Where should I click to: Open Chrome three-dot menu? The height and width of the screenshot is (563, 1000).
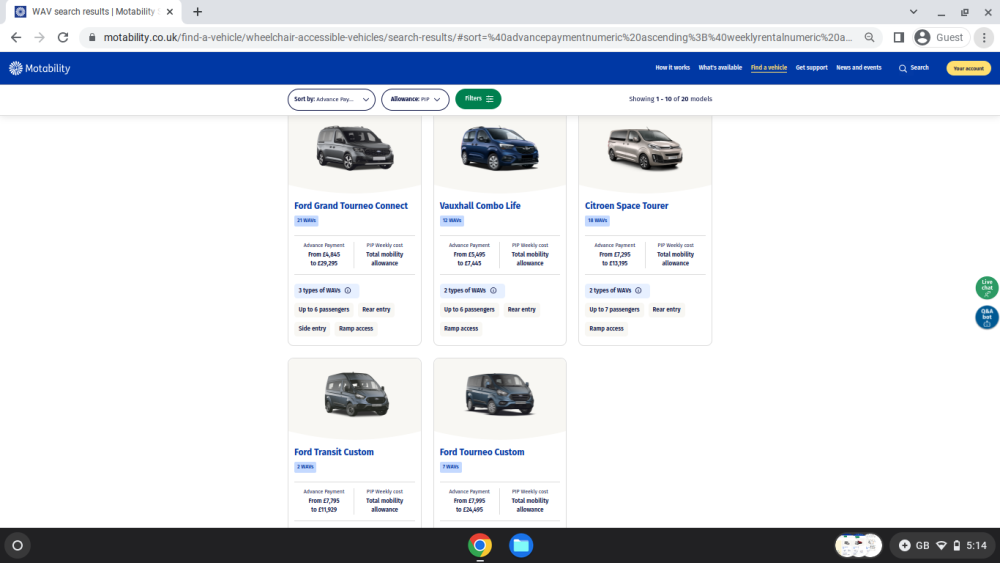point(984,38)
